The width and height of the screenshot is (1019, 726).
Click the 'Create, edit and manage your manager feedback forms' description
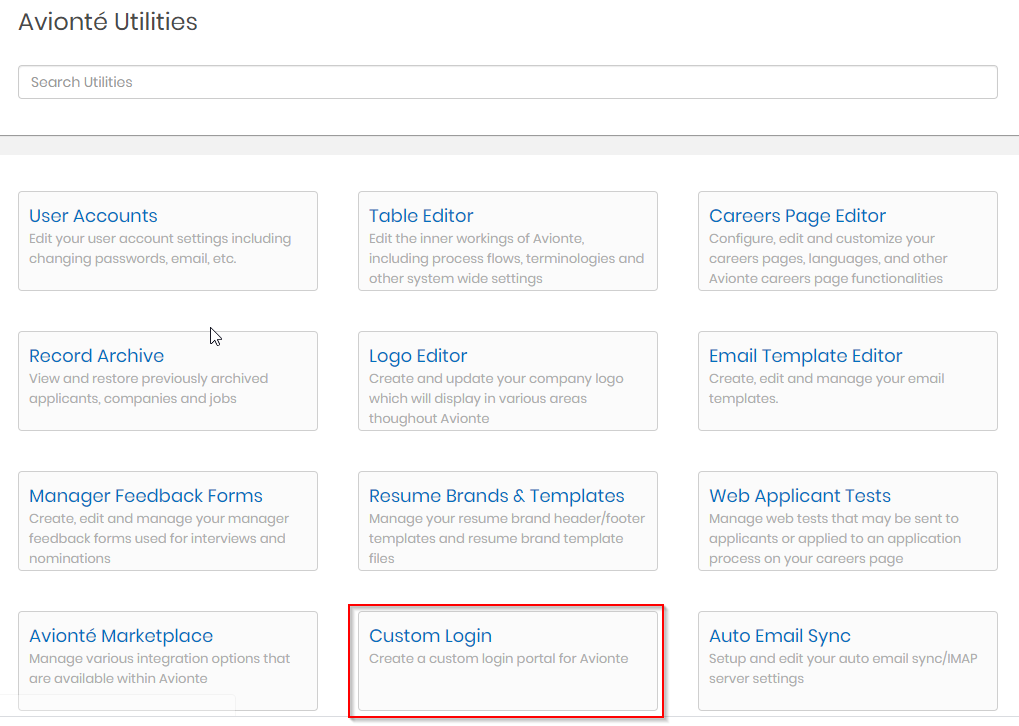coord(159,538)
